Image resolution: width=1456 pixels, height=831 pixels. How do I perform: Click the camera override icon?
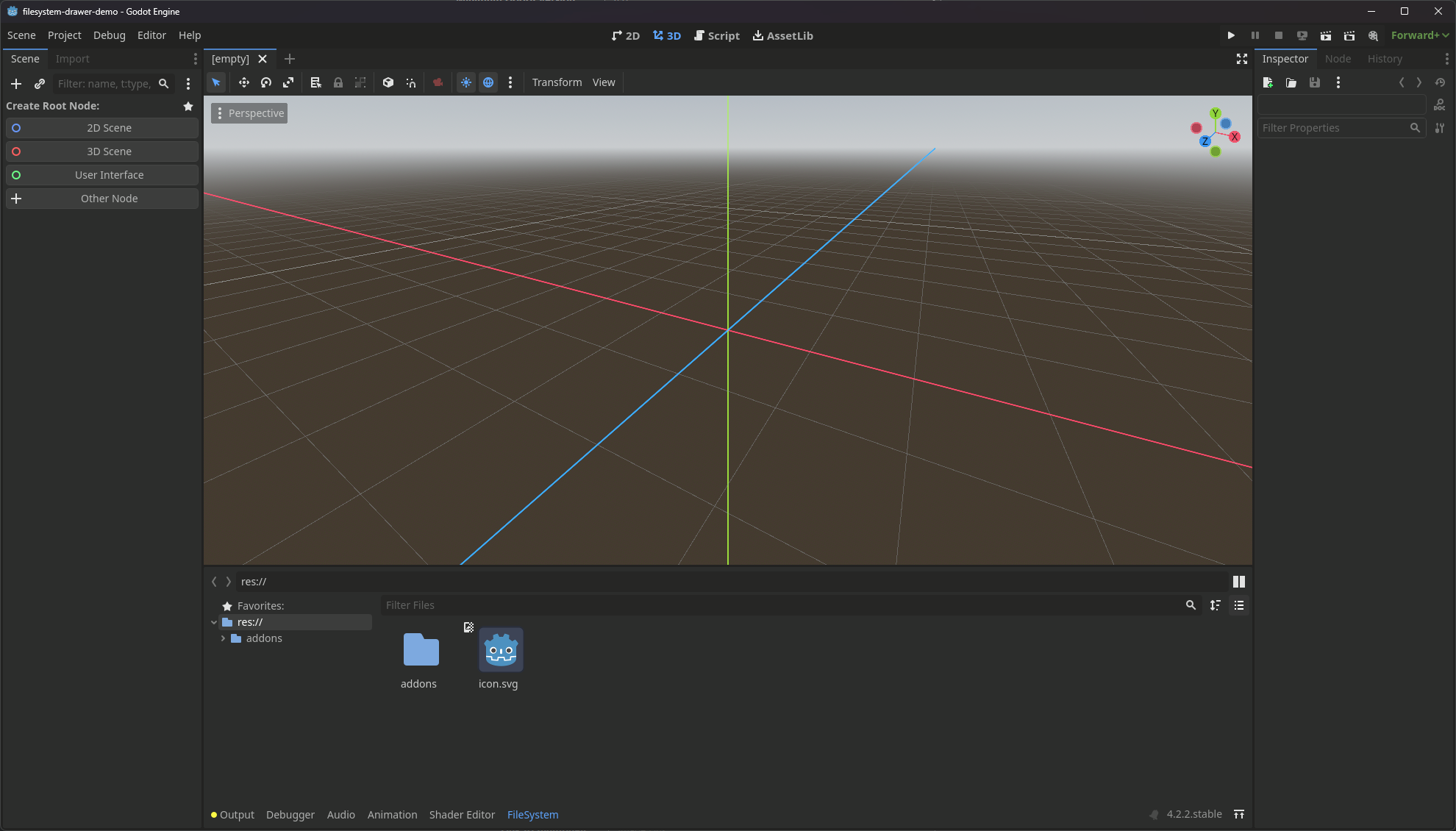coord(438,82)
